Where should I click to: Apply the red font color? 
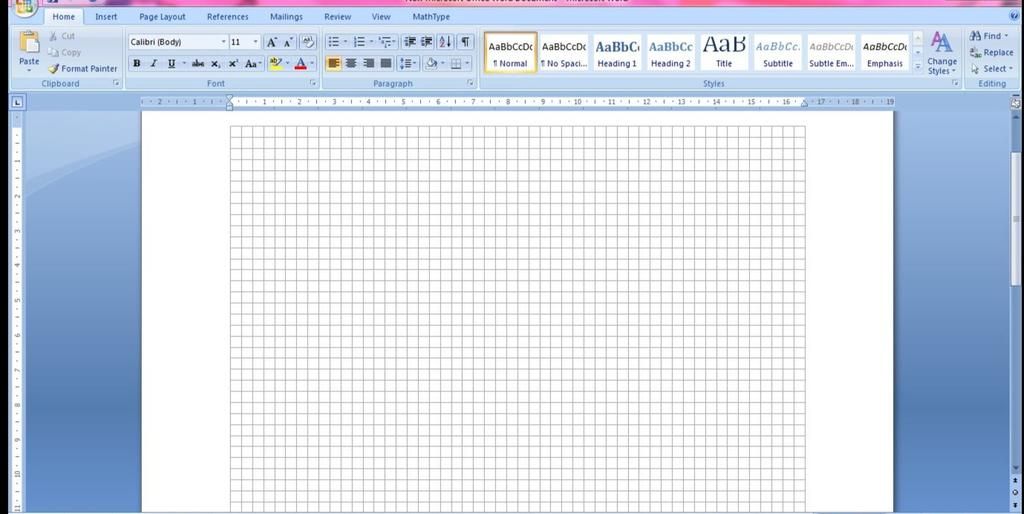(x=300, y=63)
